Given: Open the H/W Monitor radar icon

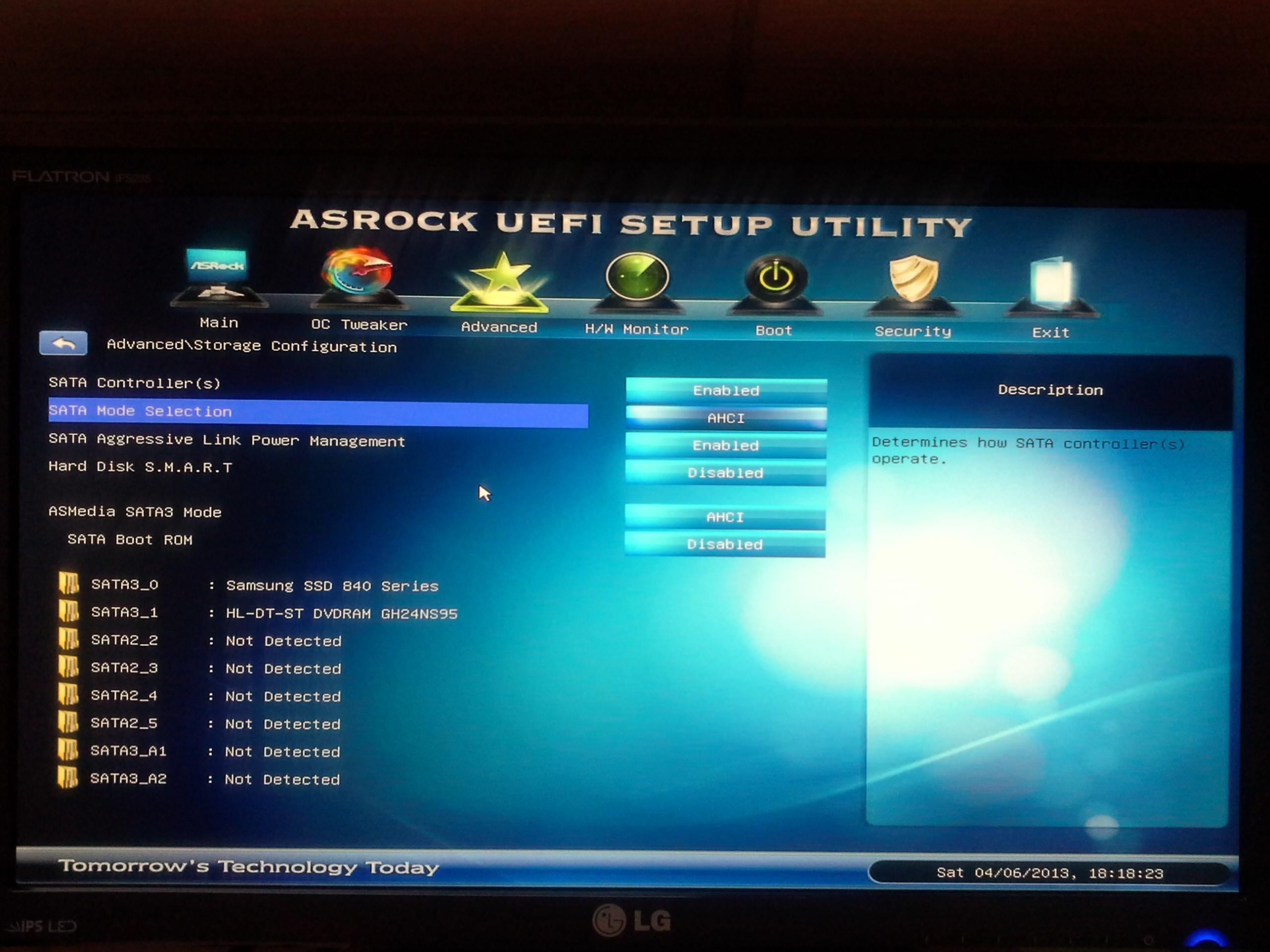Looking at the screenshot, I should point(637,282).
